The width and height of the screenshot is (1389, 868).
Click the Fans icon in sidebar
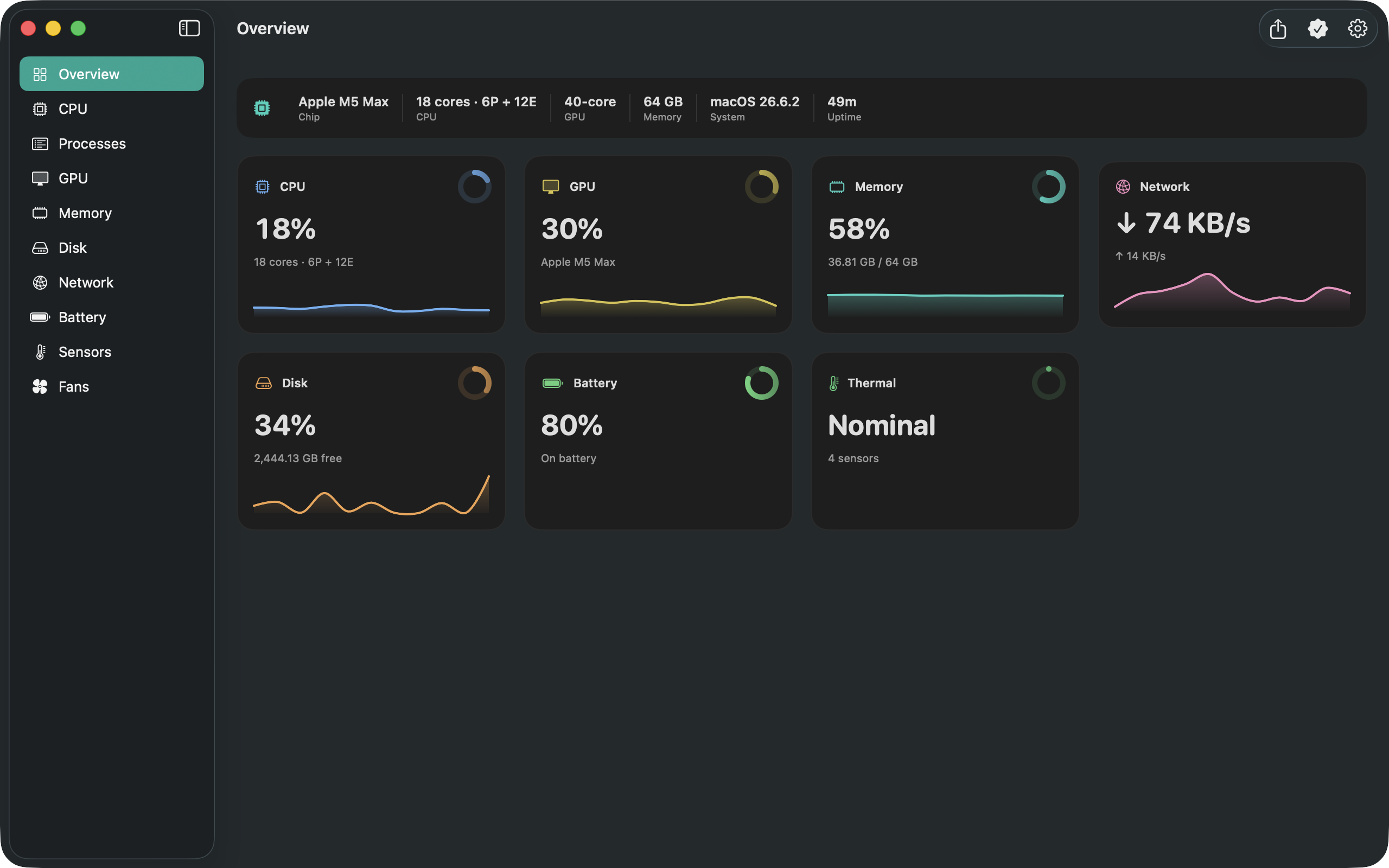tap(40, 387)
